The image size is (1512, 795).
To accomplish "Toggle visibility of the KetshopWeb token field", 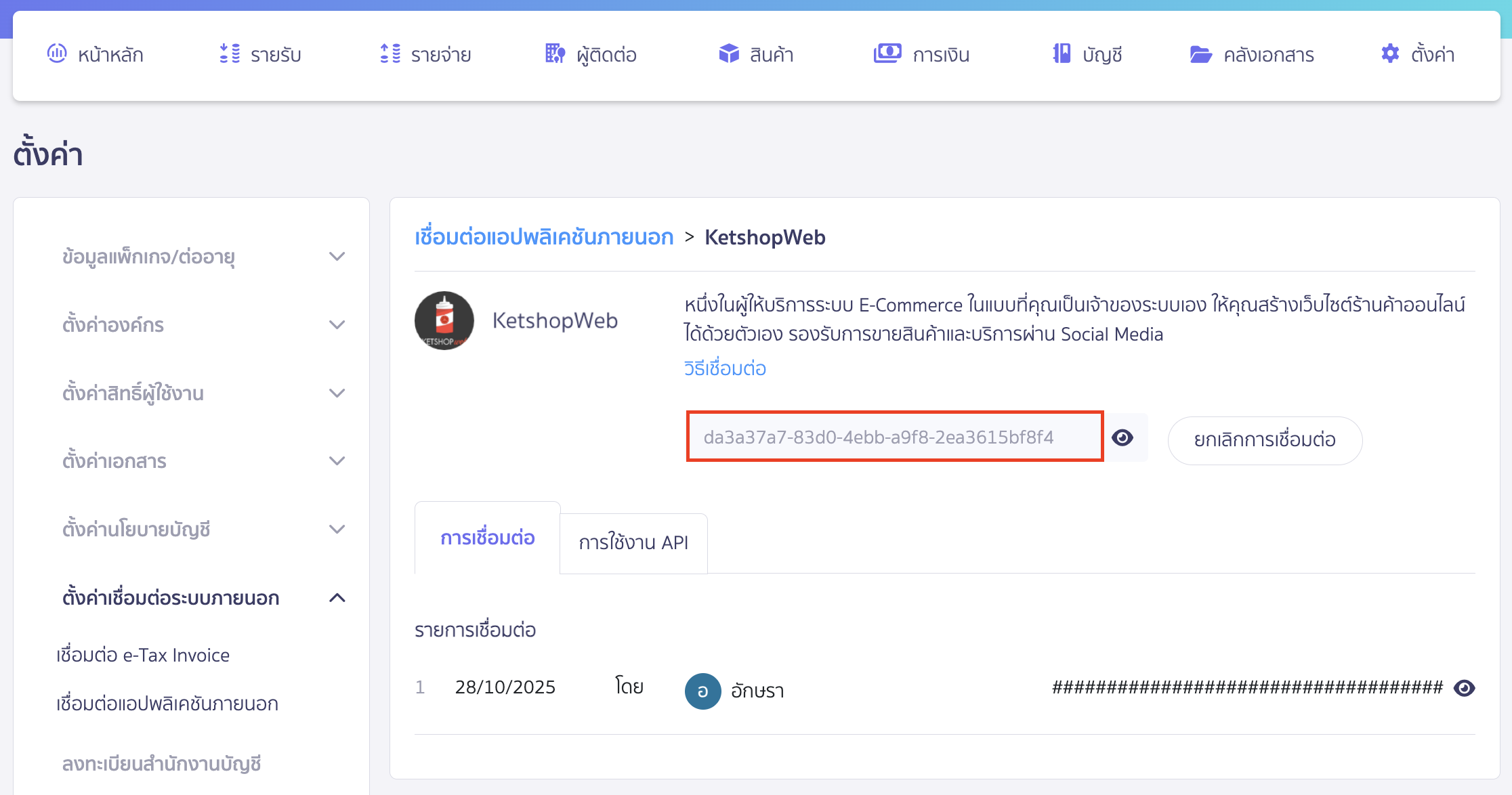I will pyautogui.click(x=1124, y=437).
